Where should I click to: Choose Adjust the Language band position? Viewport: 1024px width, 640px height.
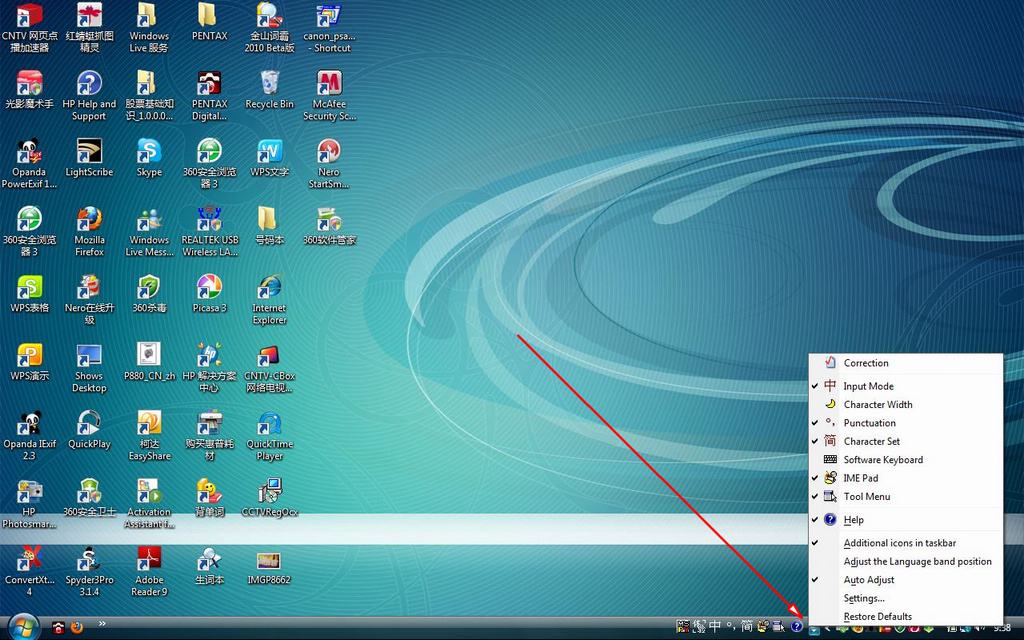(905, 561)
